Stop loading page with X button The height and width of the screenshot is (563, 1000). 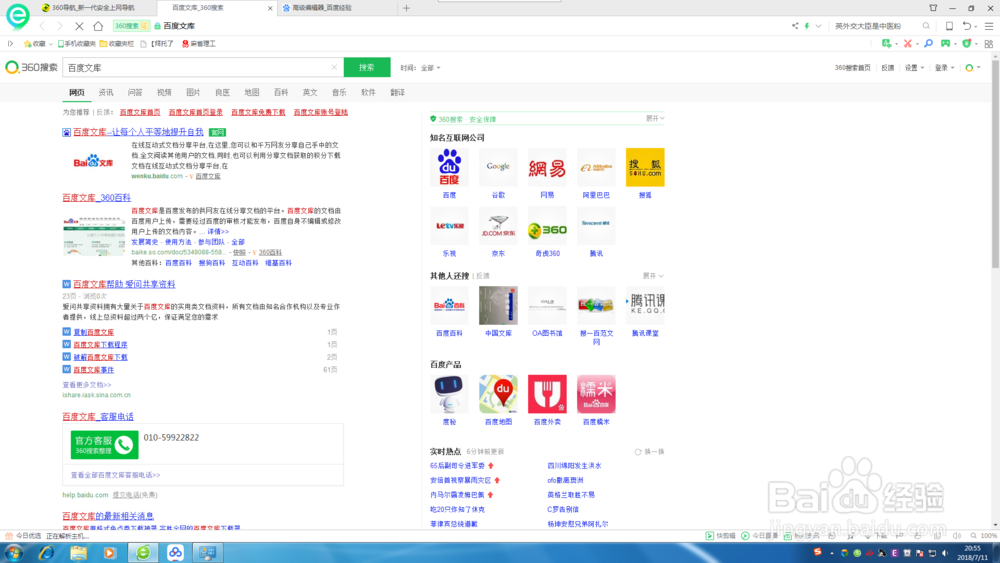(79, 26)
